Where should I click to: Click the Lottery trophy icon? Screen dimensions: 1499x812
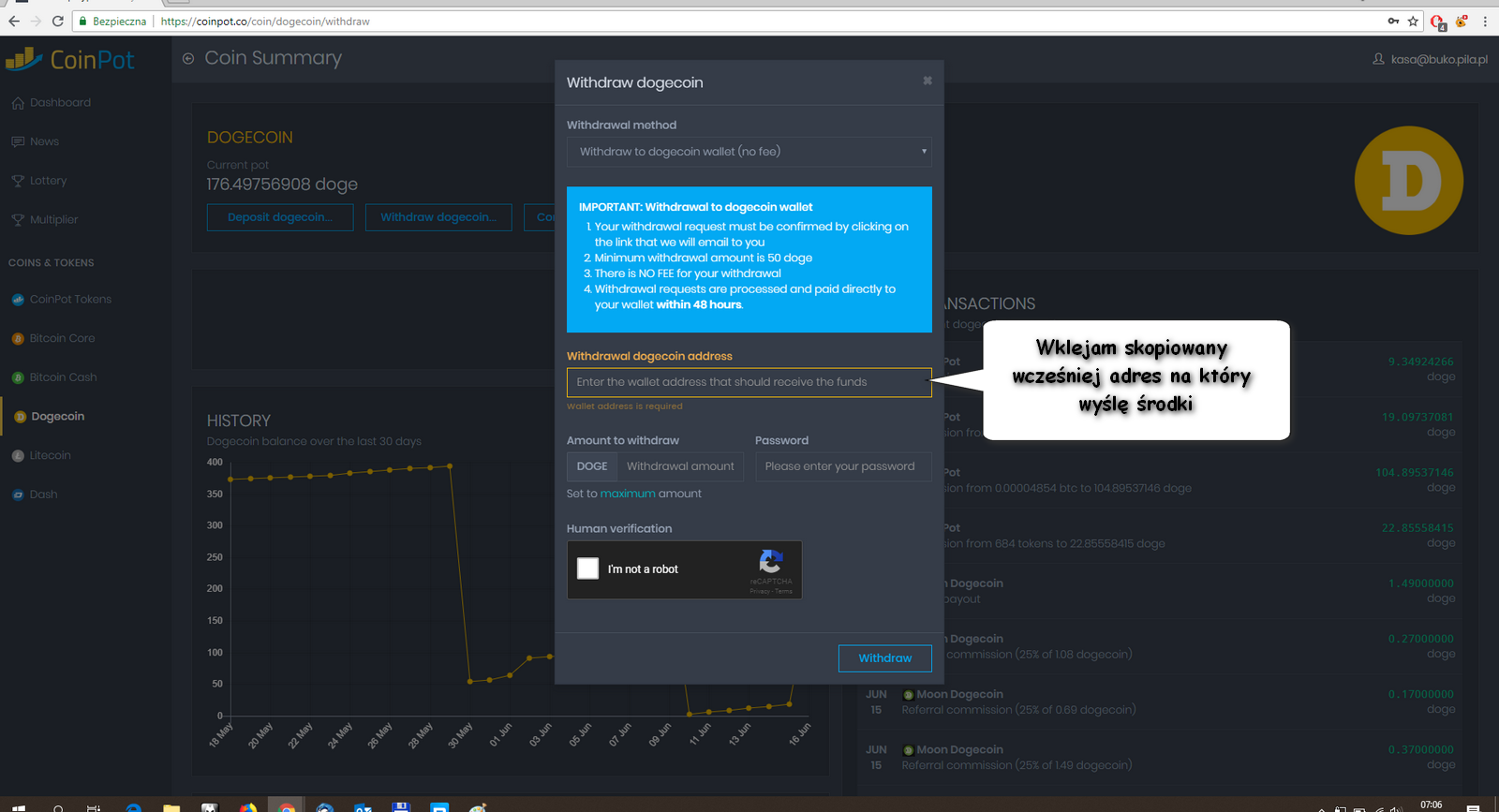click(18, 181)
